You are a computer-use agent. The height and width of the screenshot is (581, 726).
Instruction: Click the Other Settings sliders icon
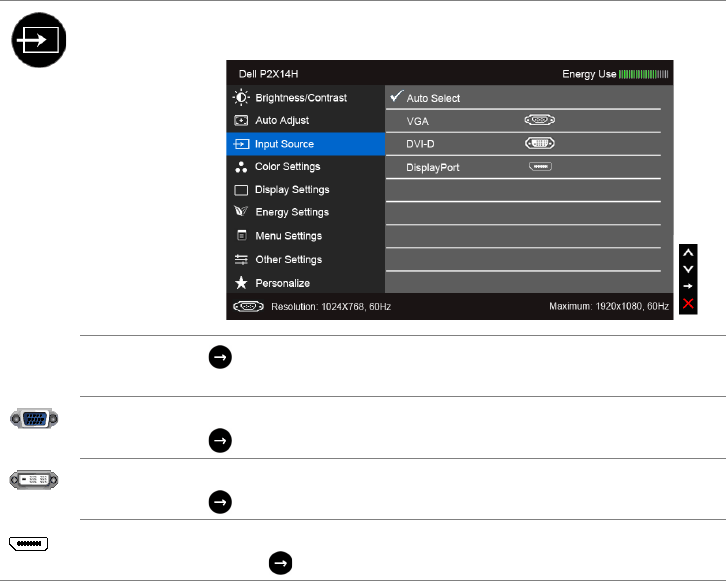tap(241, 259)
